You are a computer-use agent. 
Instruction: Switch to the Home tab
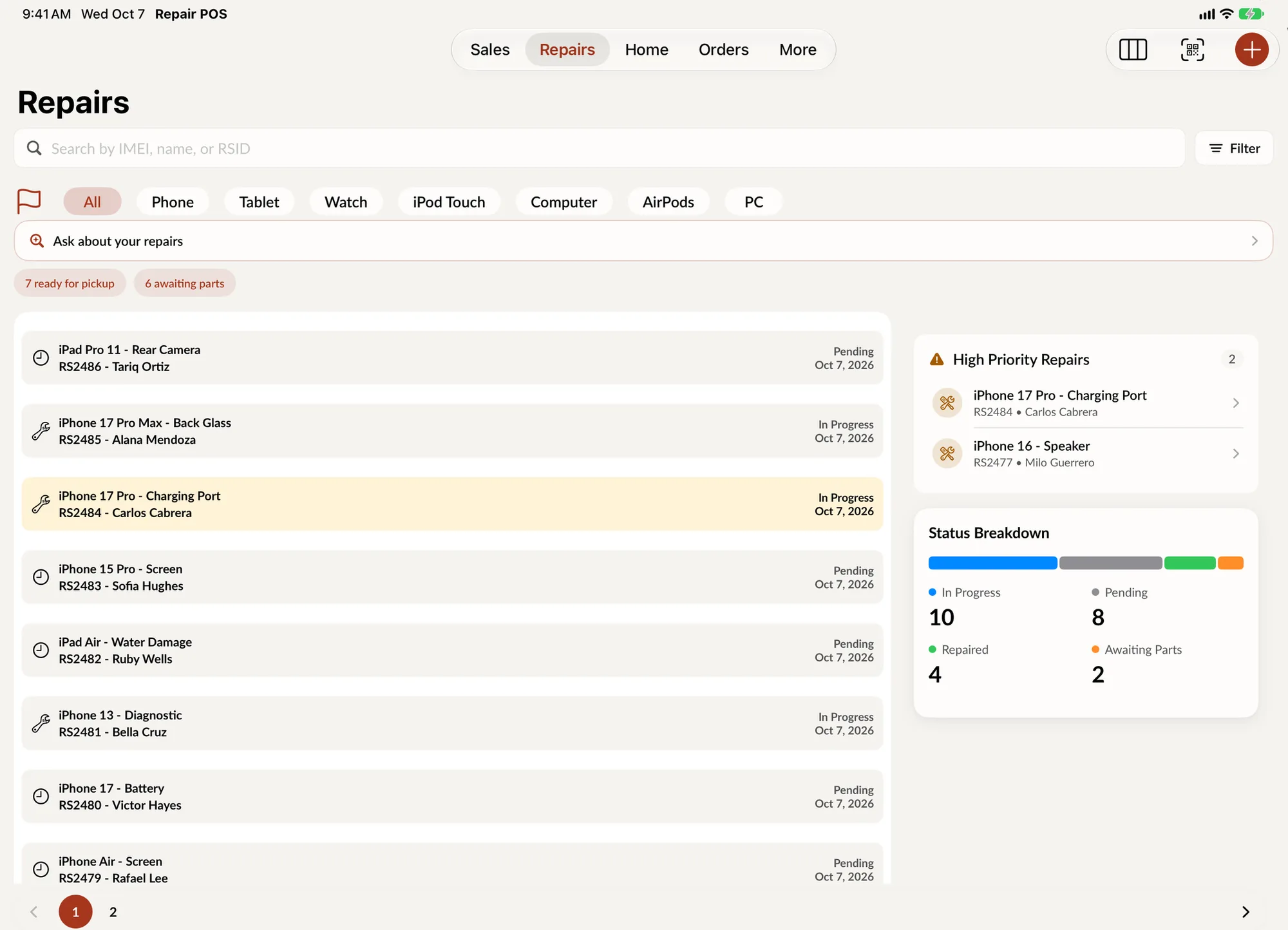[x=647, y=50]
